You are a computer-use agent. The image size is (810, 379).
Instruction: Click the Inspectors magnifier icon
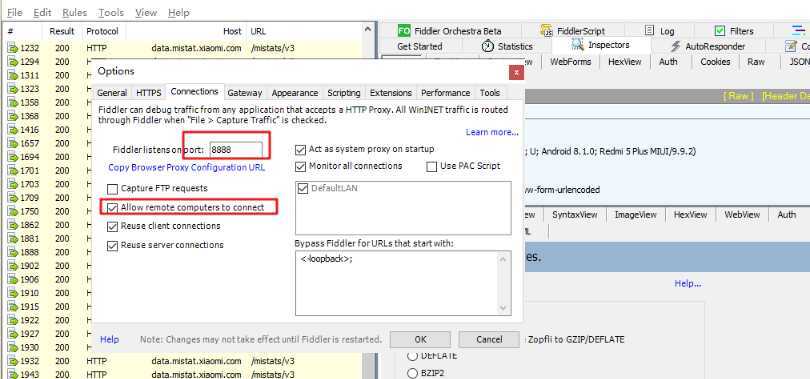(578, 45)
